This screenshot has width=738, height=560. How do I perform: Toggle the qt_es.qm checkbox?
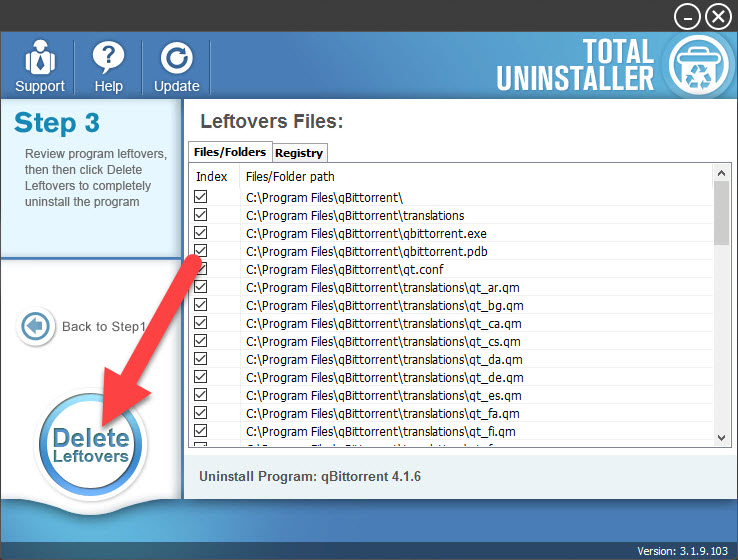[201, 395]
